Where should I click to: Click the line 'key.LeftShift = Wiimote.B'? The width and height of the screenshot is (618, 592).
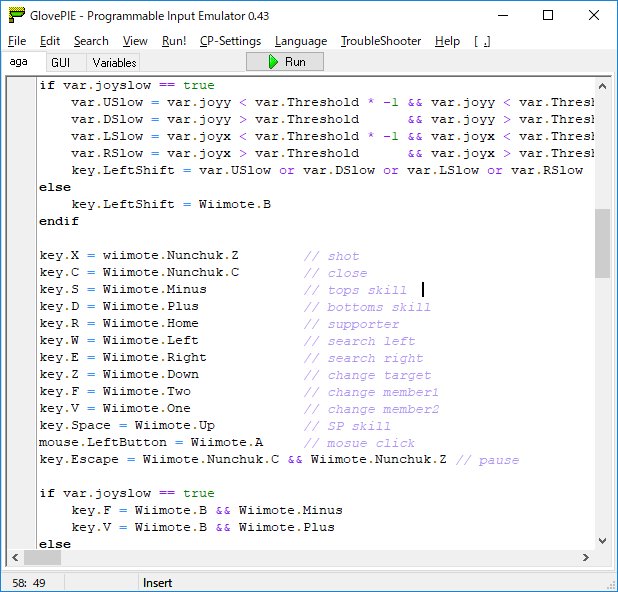tap(171, 204)
